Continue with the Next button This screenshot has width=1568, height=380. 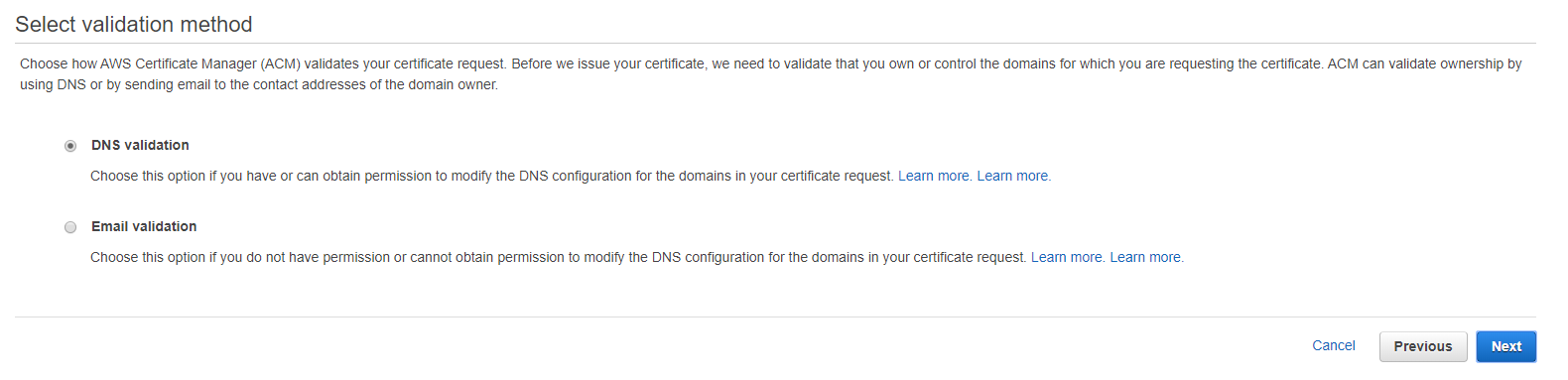[1506, 346]
